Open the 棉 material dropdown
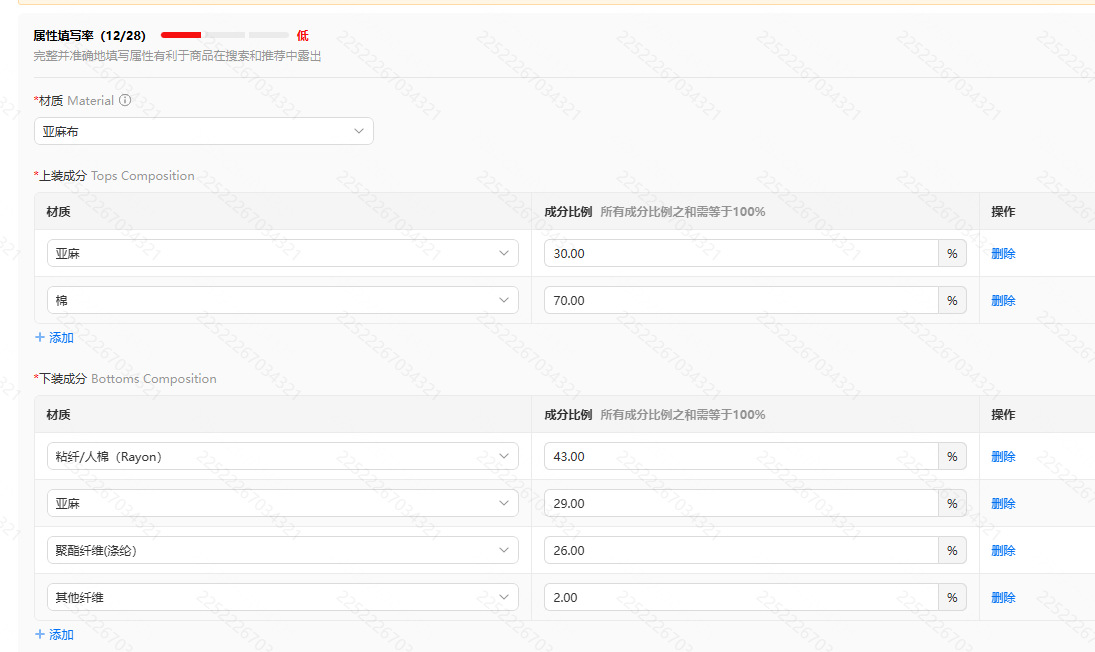This screenshot has width=1095, height=652. [x=283, y=300]
